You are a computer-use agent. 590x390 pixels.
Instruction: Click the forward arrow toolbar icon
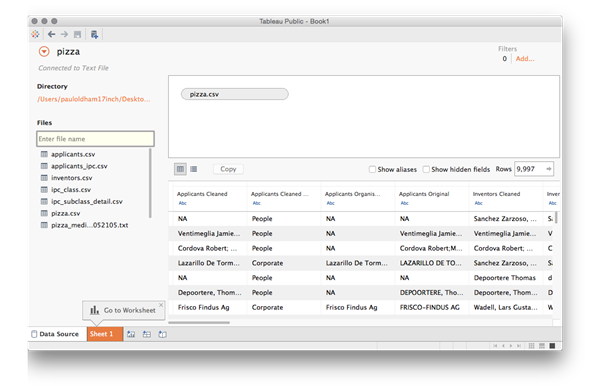(64, 34)
